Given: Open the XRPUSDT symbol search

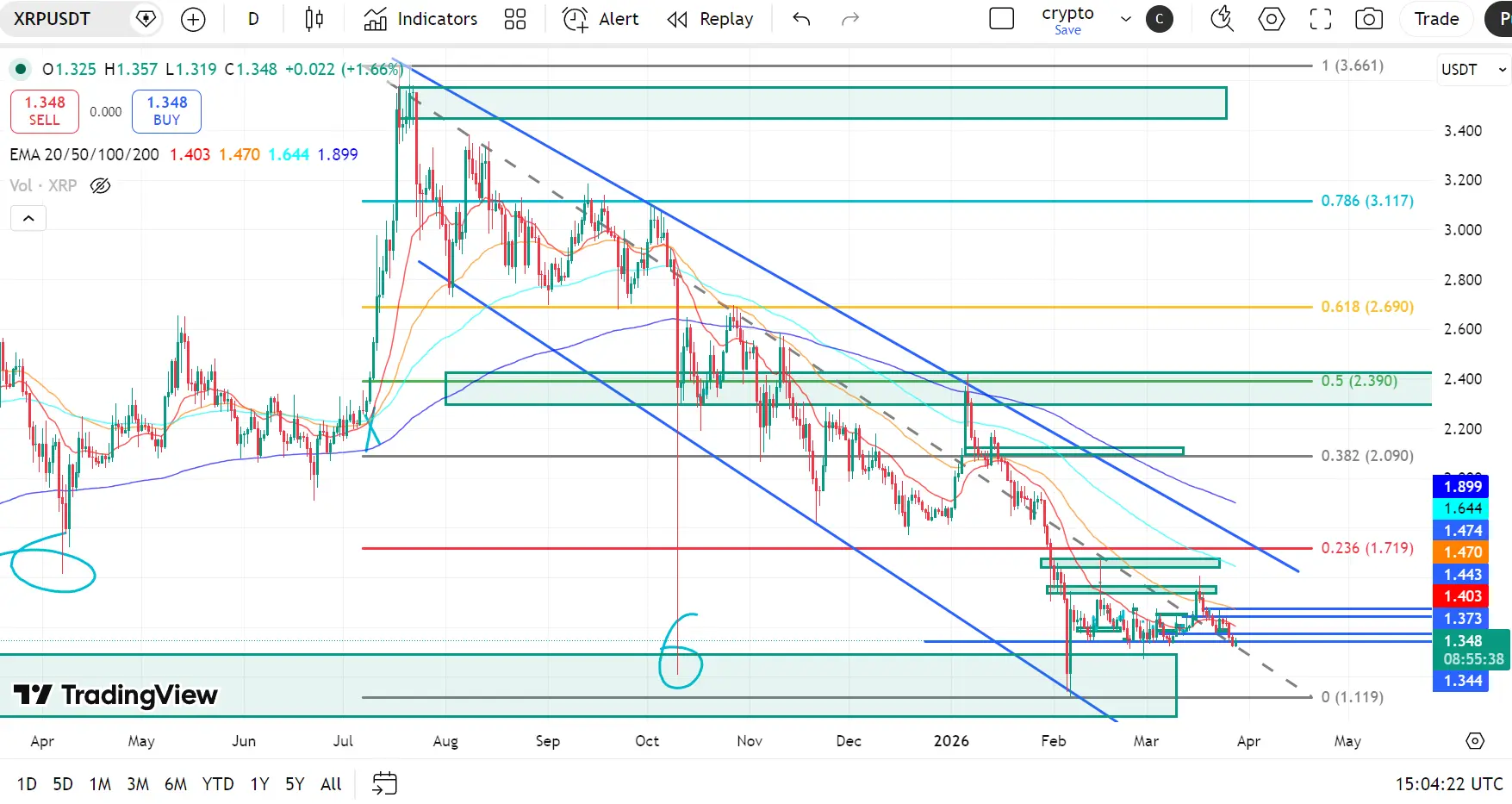Looking at the screenshot, I should pyautogui.click(x=53, y=19).
